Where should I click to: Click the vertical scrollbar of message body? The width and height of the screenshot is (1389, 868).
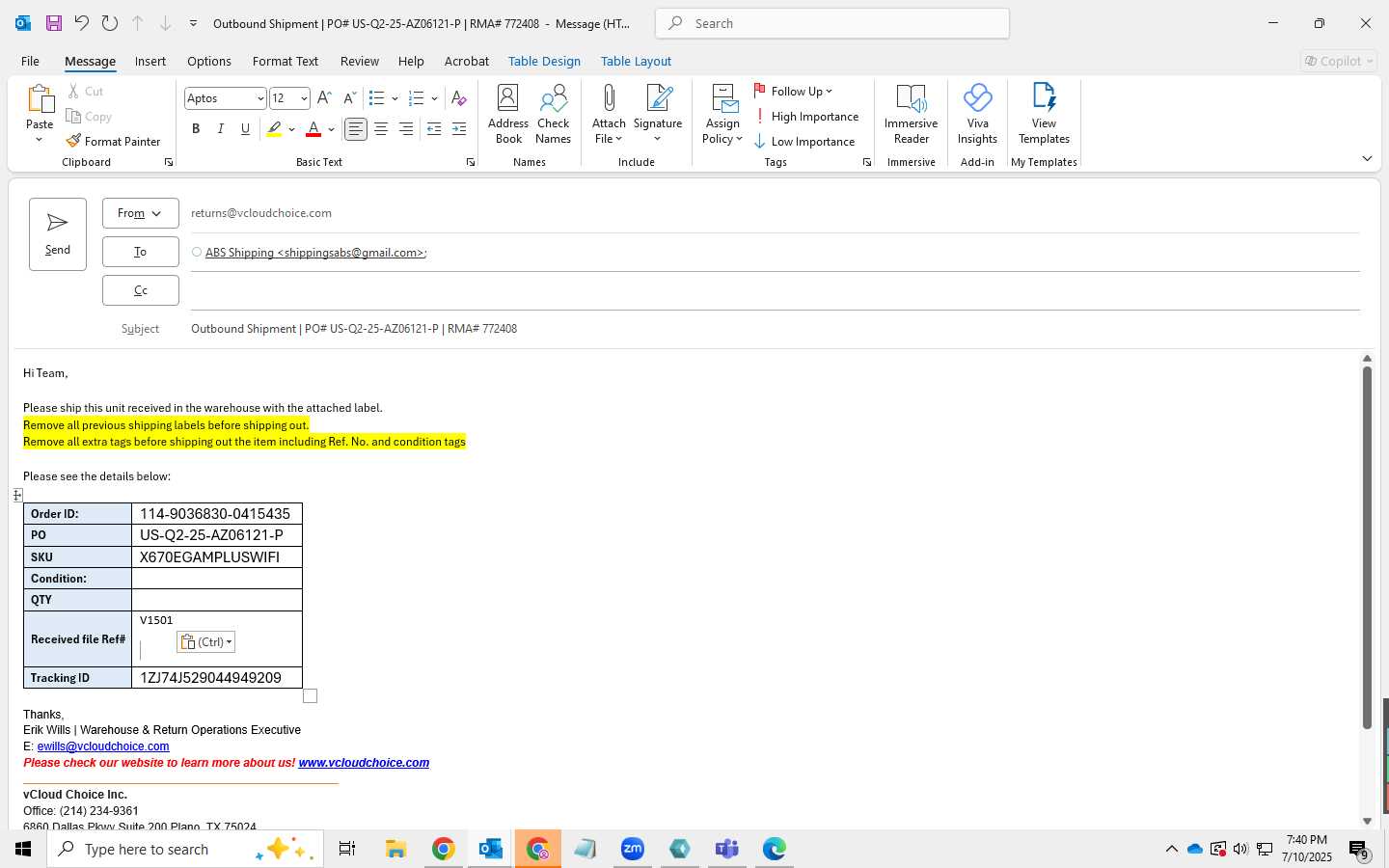click(x=1367, y=548)
